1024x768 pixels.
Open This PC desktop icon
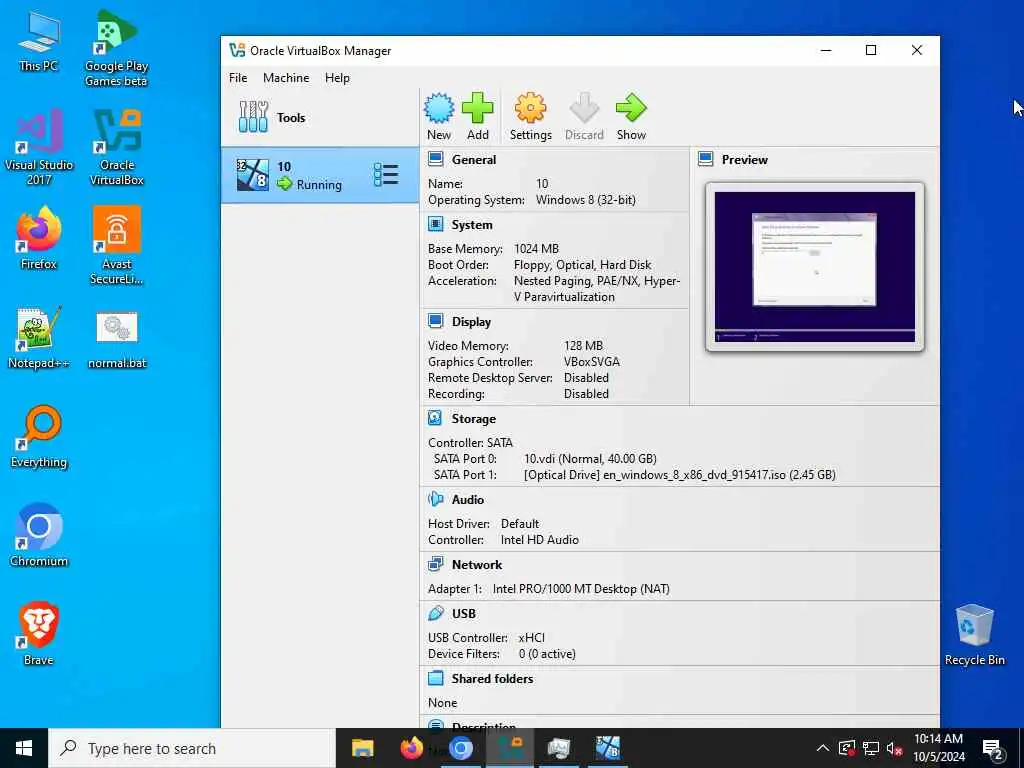click(39, 42)
